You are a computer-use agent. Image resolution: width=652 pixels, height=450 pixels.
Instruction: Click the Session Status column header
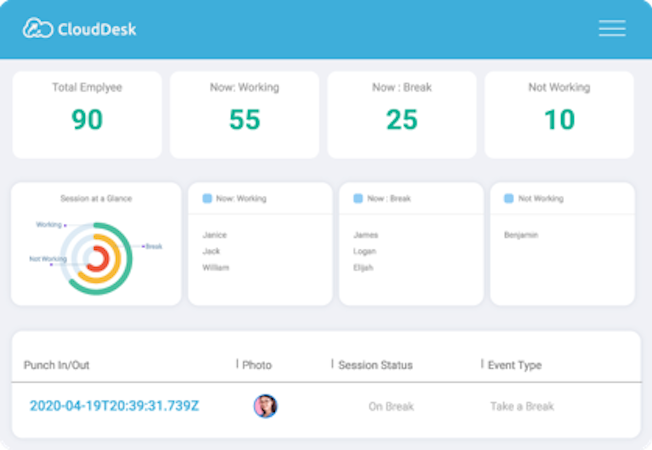pyautogui.click(x=375, y=365)
